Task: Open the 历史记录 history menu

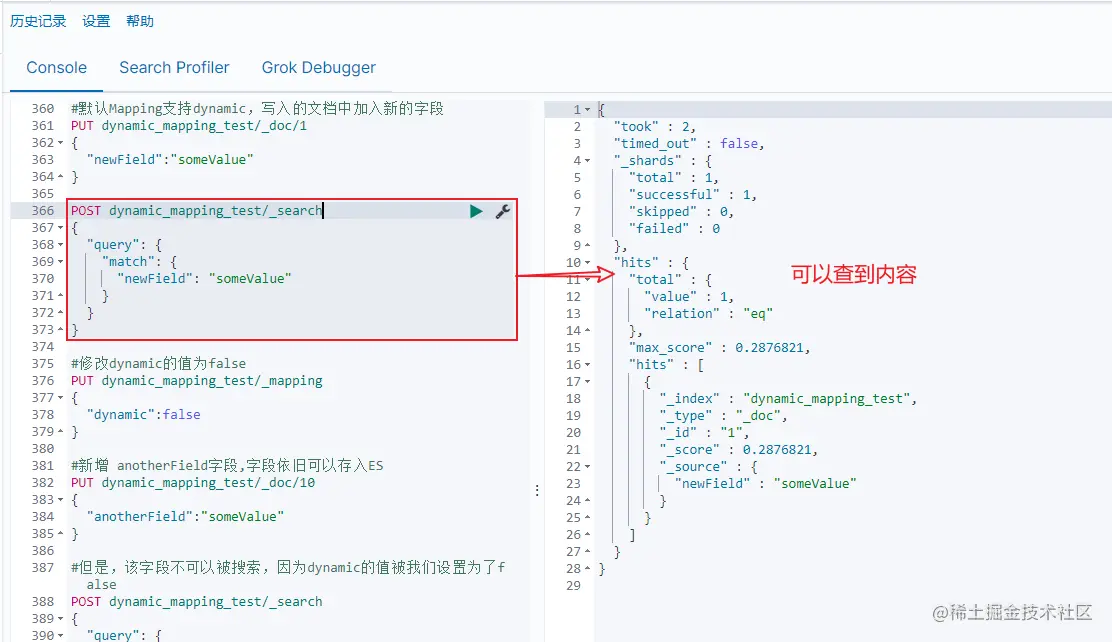Action: [x=38, y=21]
